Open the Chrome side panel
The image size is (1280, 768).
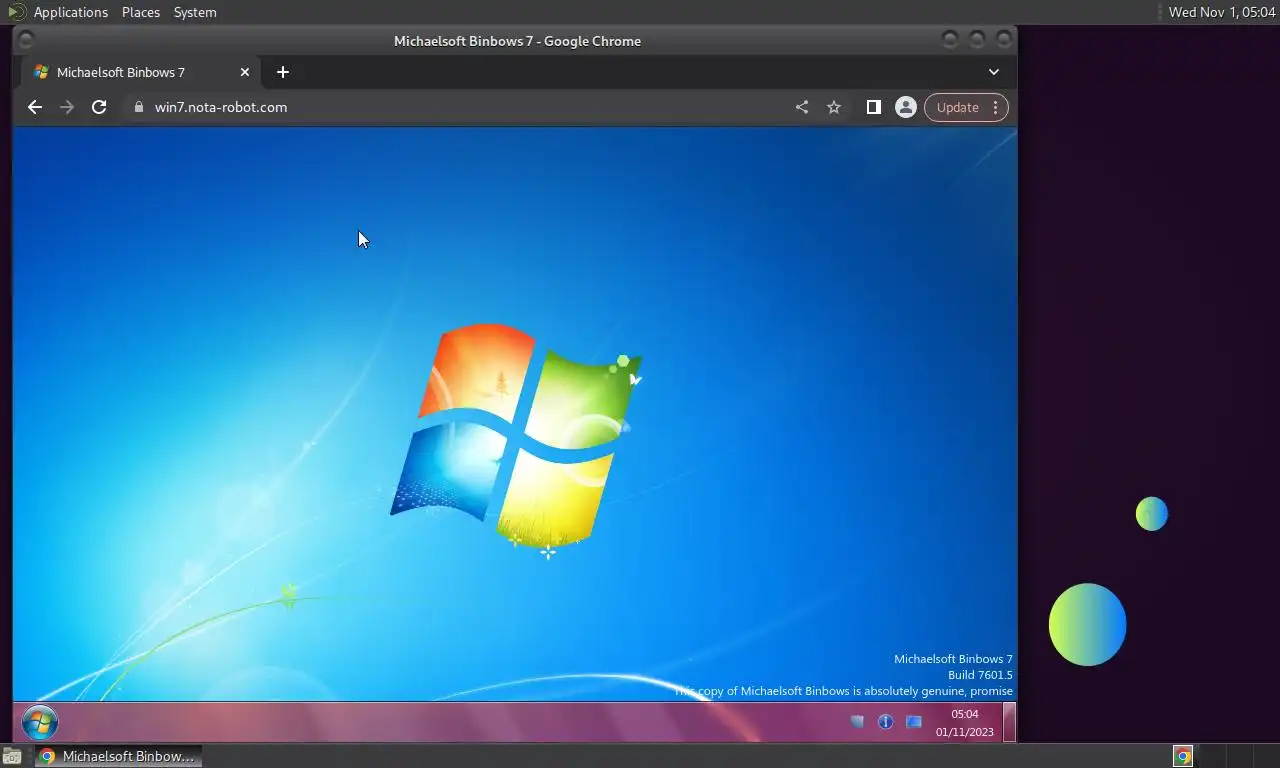[x=874, y=107]
